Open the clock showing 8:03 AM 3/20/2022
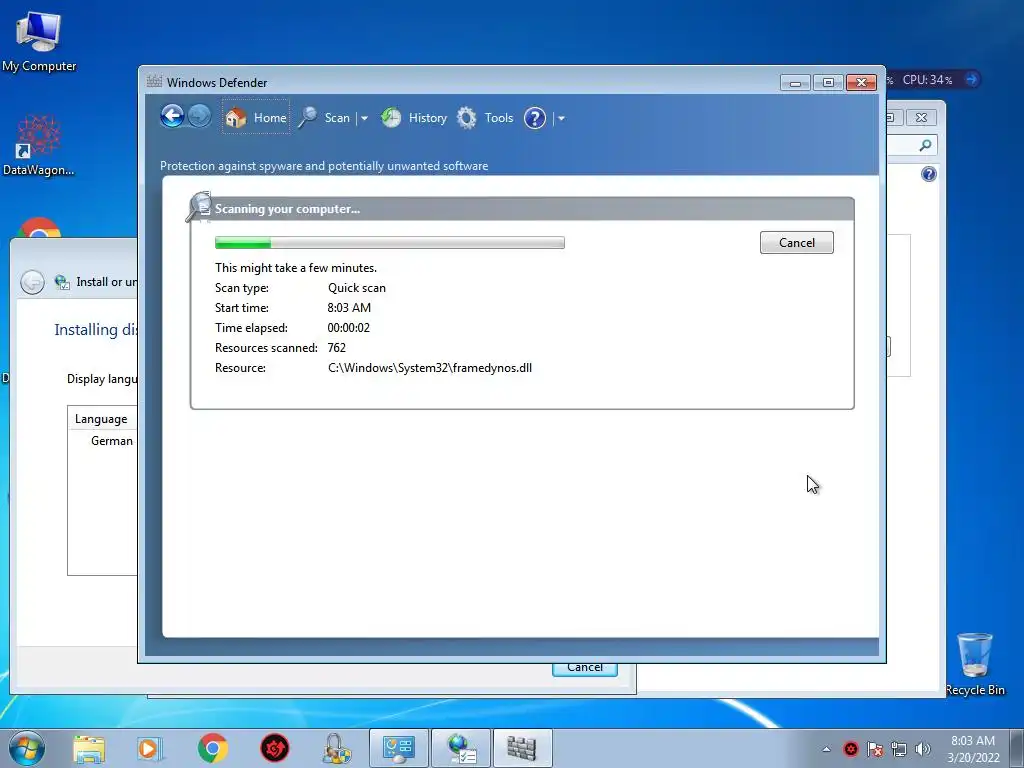1024x768 pixels. (973, 749)
